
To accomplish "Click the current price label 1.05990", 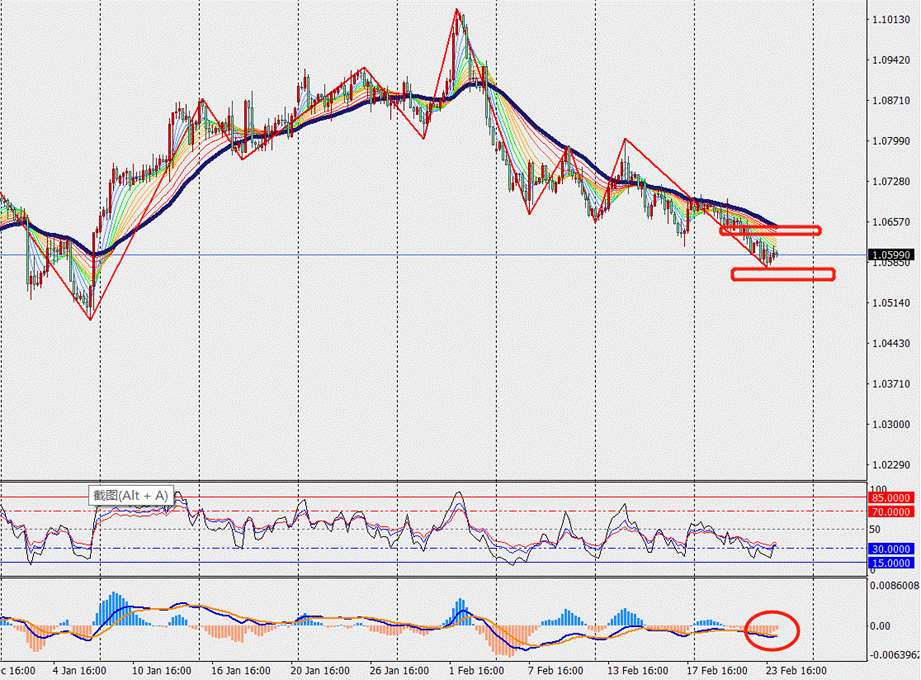I will [x=890, y=255].
